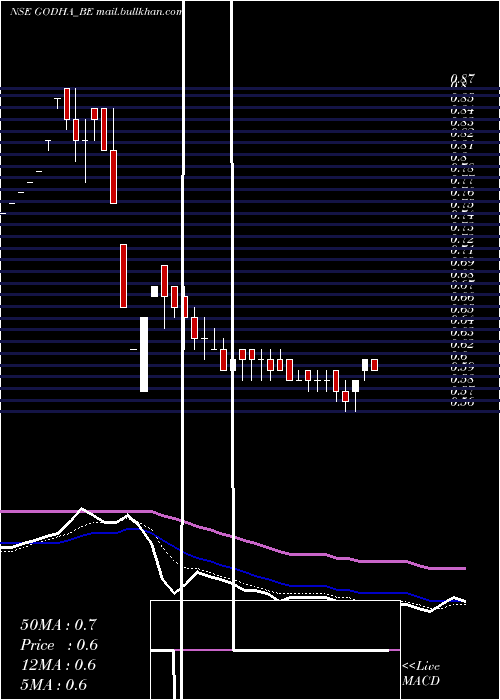
Task: Select the 5MA : 0.6 legend entry
Action: pyautogui.click(x=54, y=685)
